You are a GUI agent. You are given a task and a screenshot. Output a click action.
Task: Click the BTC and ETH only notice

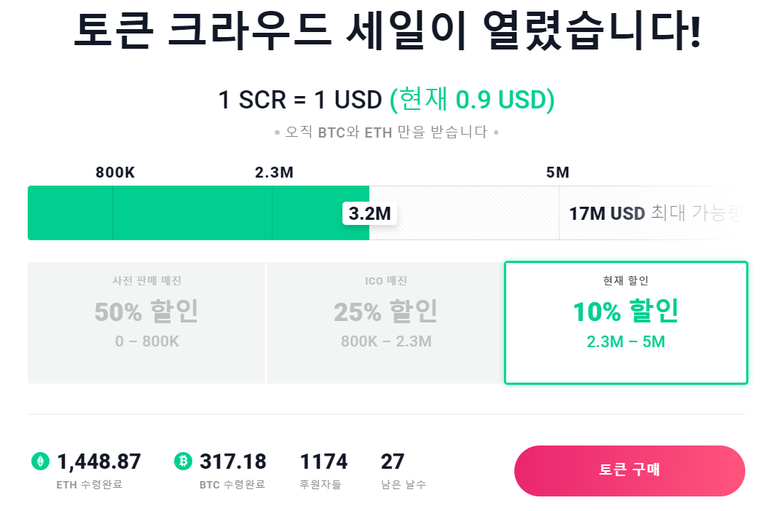[x=386, y=132]
